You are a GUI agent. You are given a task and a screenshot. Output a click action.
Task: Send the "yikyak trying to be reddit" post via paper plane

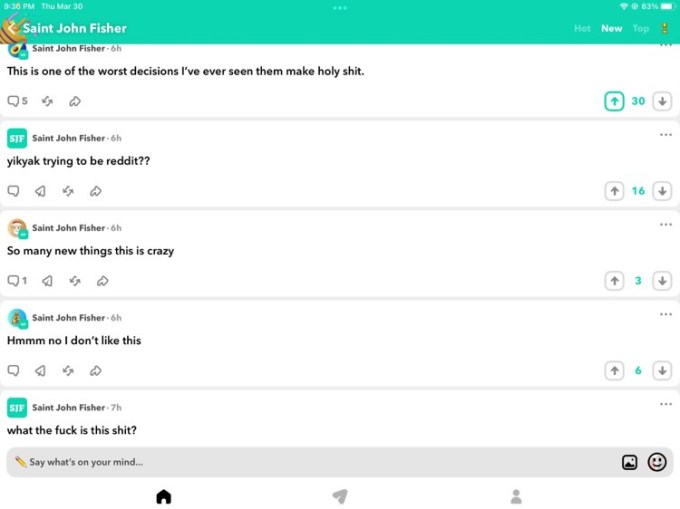click(x=40, y=191)
